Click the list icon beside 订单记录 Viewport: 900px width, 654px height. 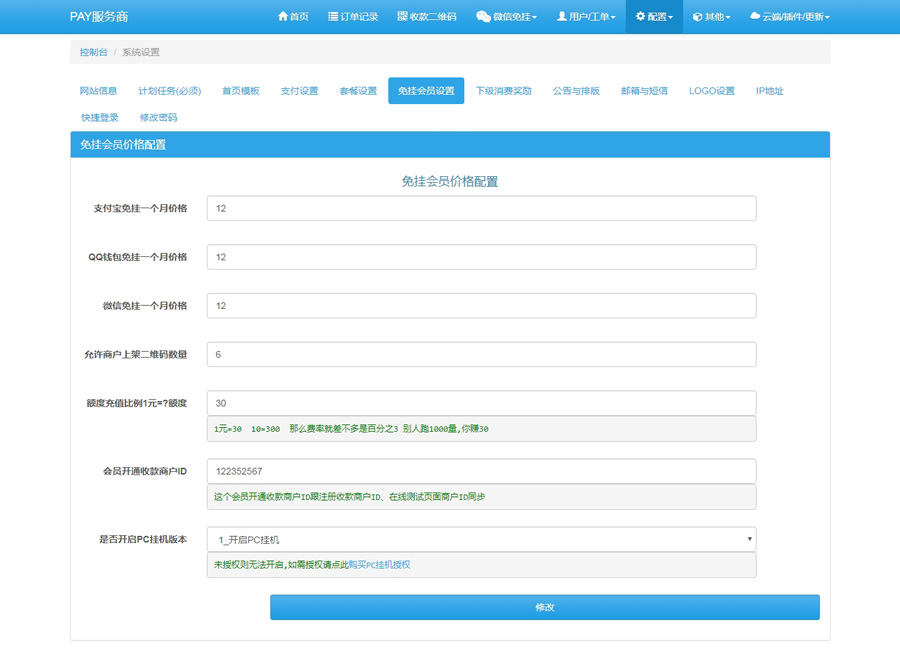click(333, 17)
